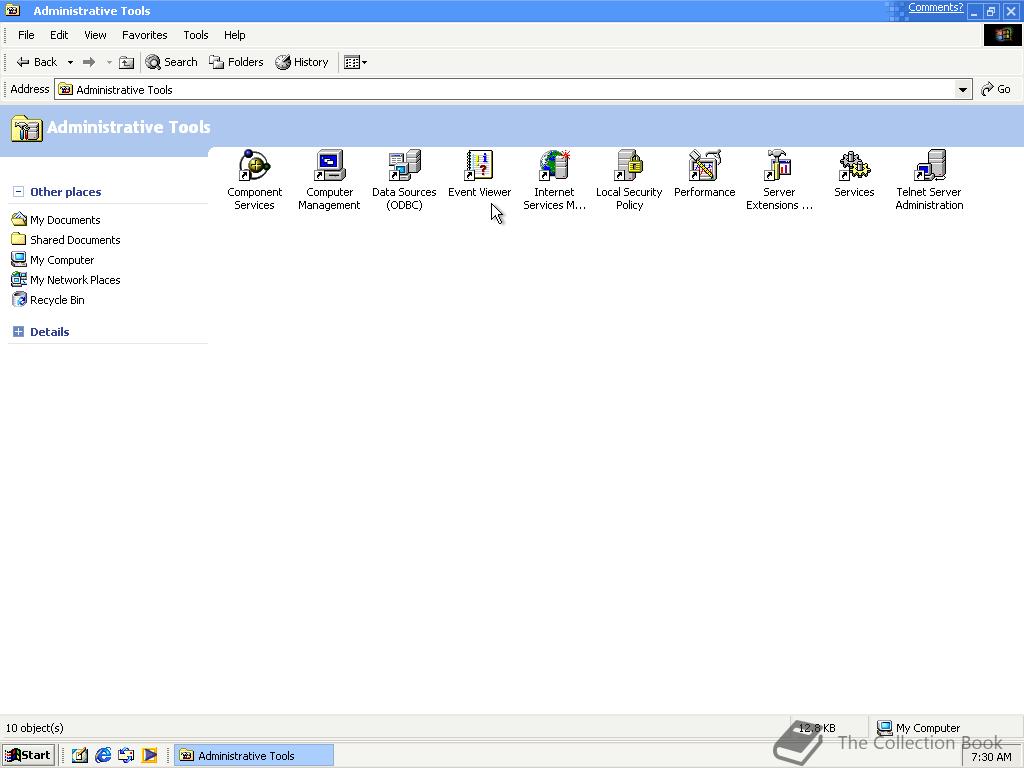This screenshot has width=1024, height=768.
Task: Launch Windows Media Player from Quick Launch
Action: (x=150, y=756)
